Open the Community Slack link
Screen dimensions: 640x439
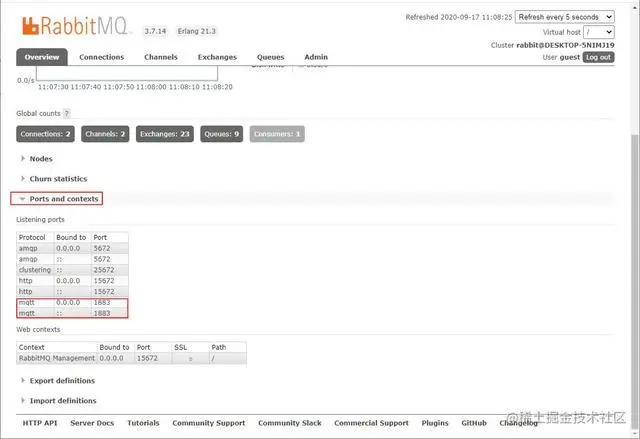(x=290, y=423)
